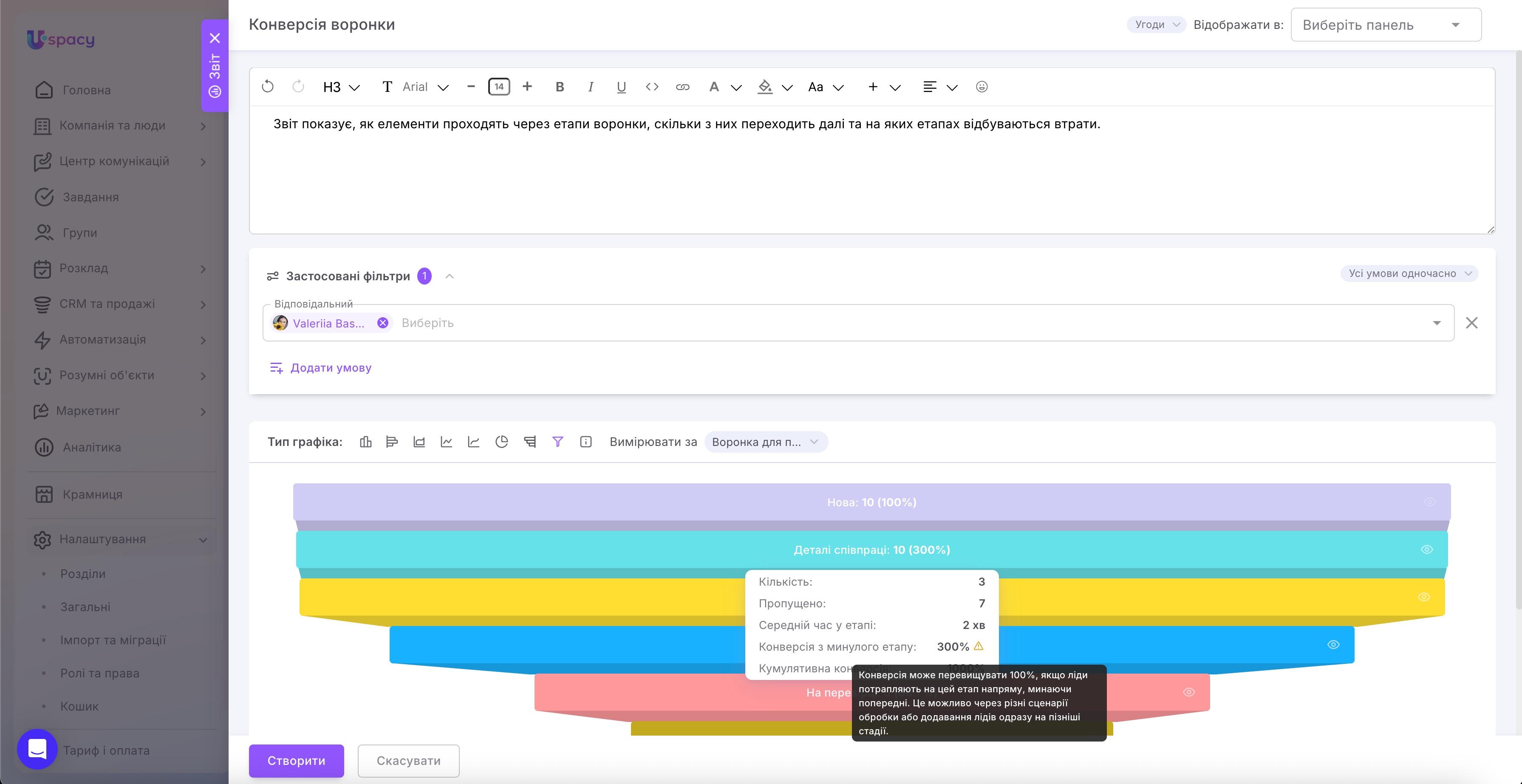
Task: Click the Створити button
Action: pyautogui.click(x=296, y=760)
